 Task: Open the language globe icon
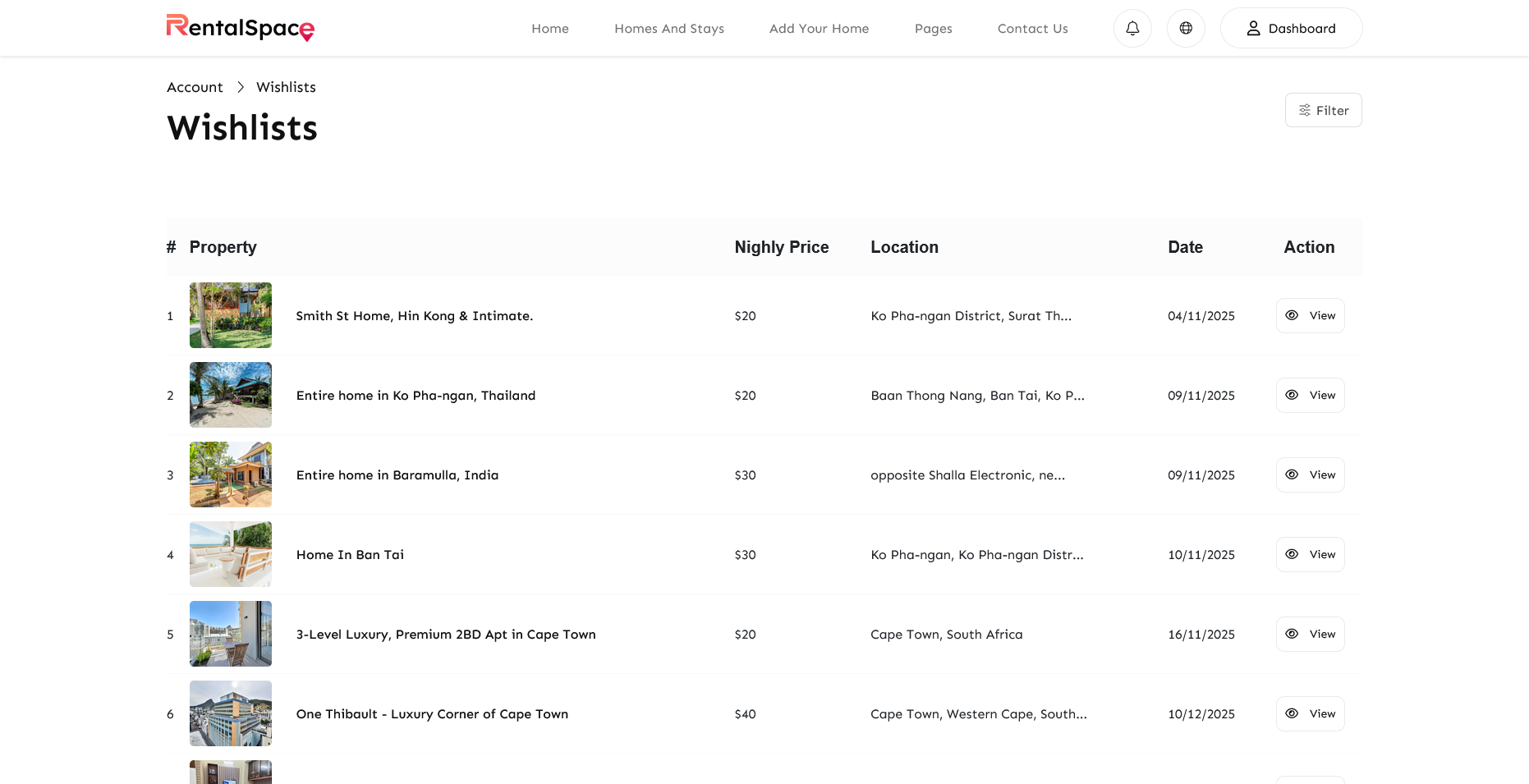(x=1186, y=28)
